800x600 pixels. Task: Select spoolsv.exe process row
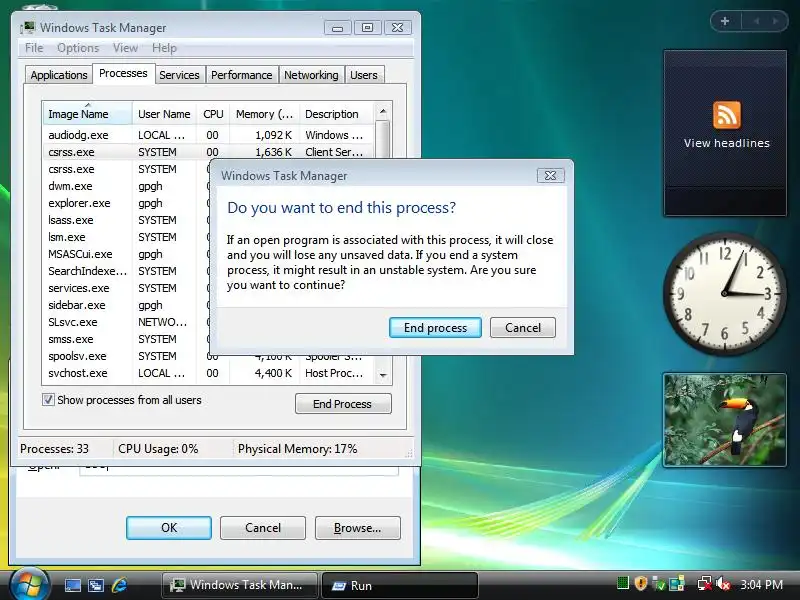click(126, 356)
